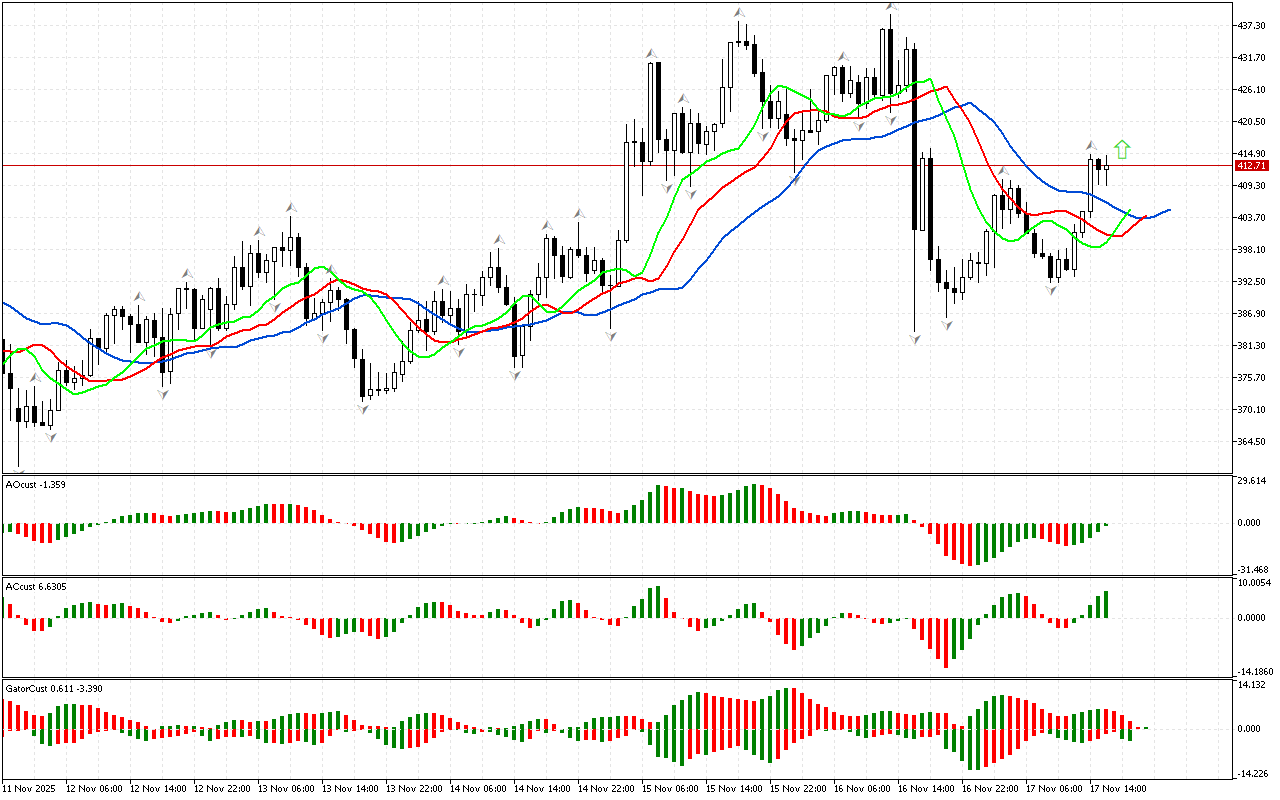
Task: Click the green buy signal arrow
Action: point(1122,150)
